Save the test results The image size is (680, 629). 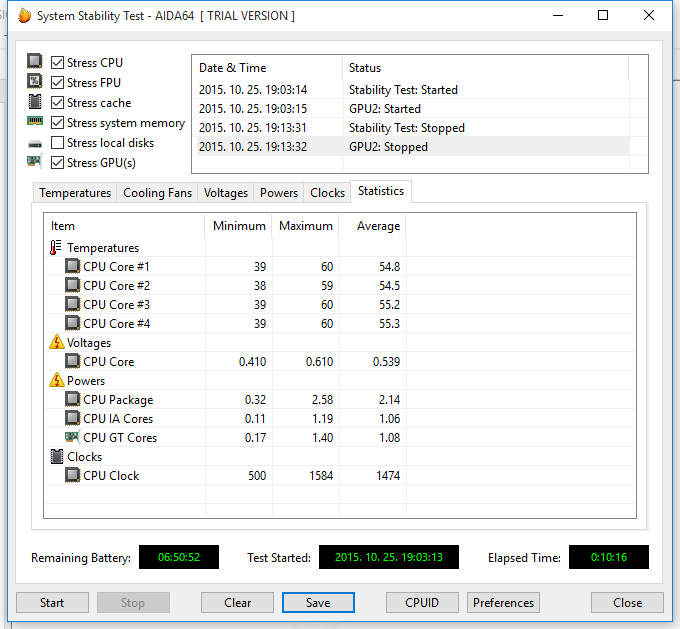click(318, 603)
